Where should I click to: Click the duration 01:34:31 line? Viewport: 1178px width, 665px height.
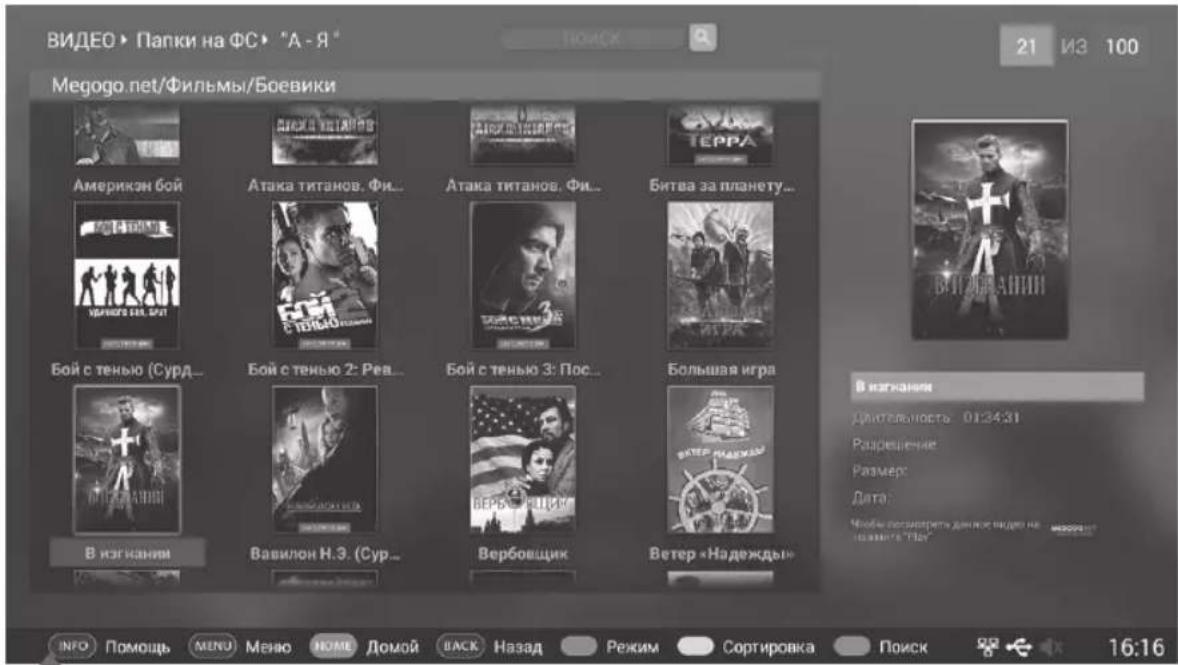935,417
